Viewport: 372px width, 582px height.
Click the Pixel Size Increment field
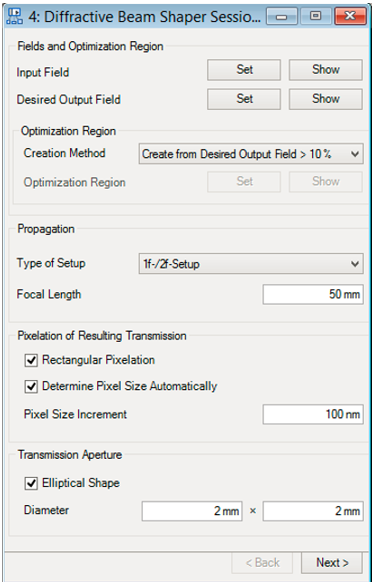pyautogui.click(x=313, y=414)
